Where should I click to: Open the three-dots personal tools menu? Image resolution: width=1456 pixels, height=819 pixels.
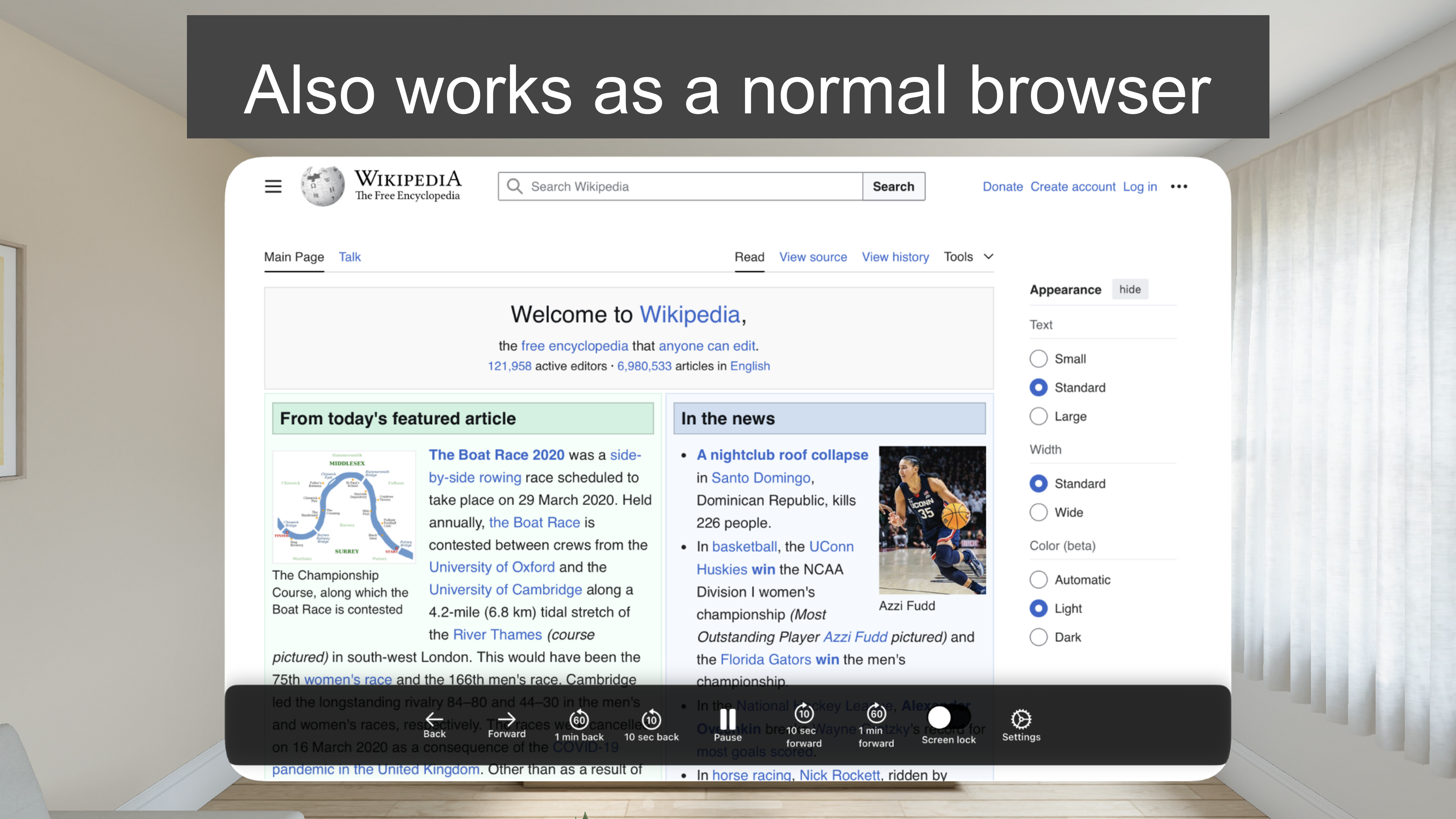click(x=1178, y=187)
